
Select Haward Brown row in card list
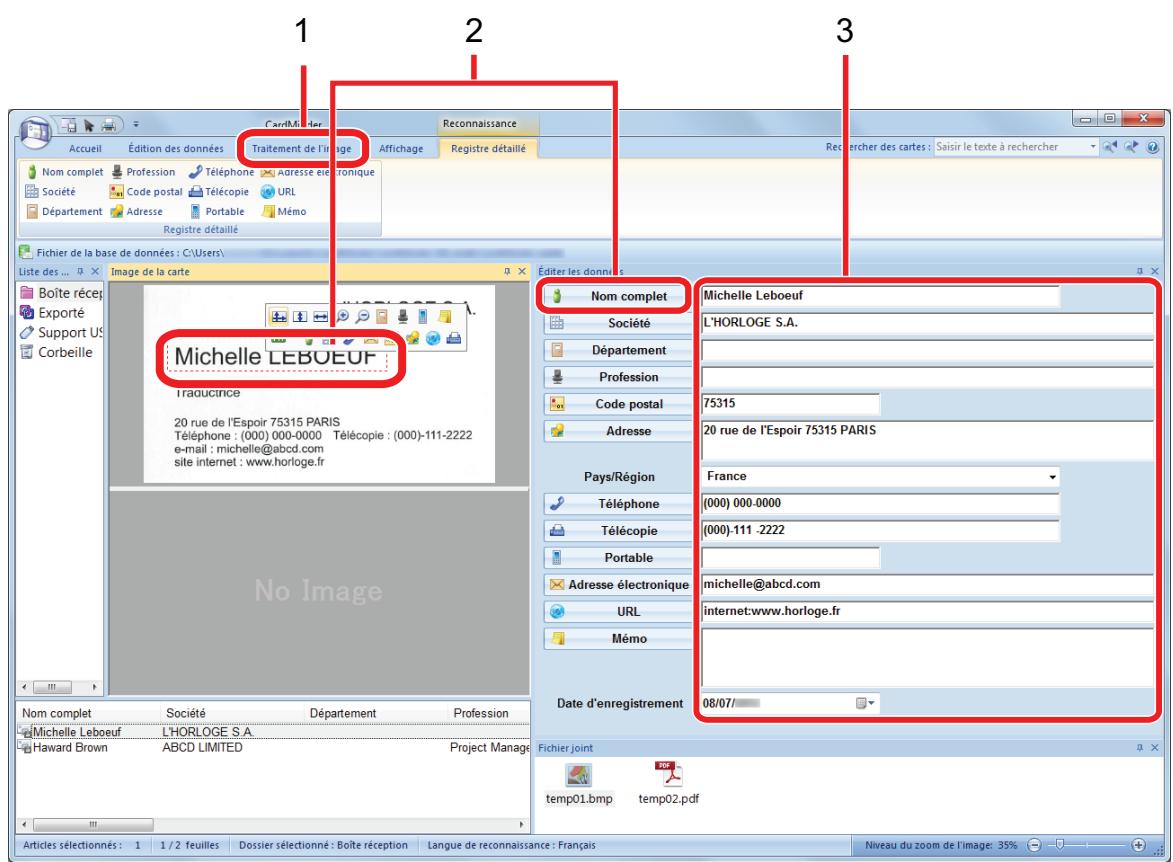[x=272, y=748]
